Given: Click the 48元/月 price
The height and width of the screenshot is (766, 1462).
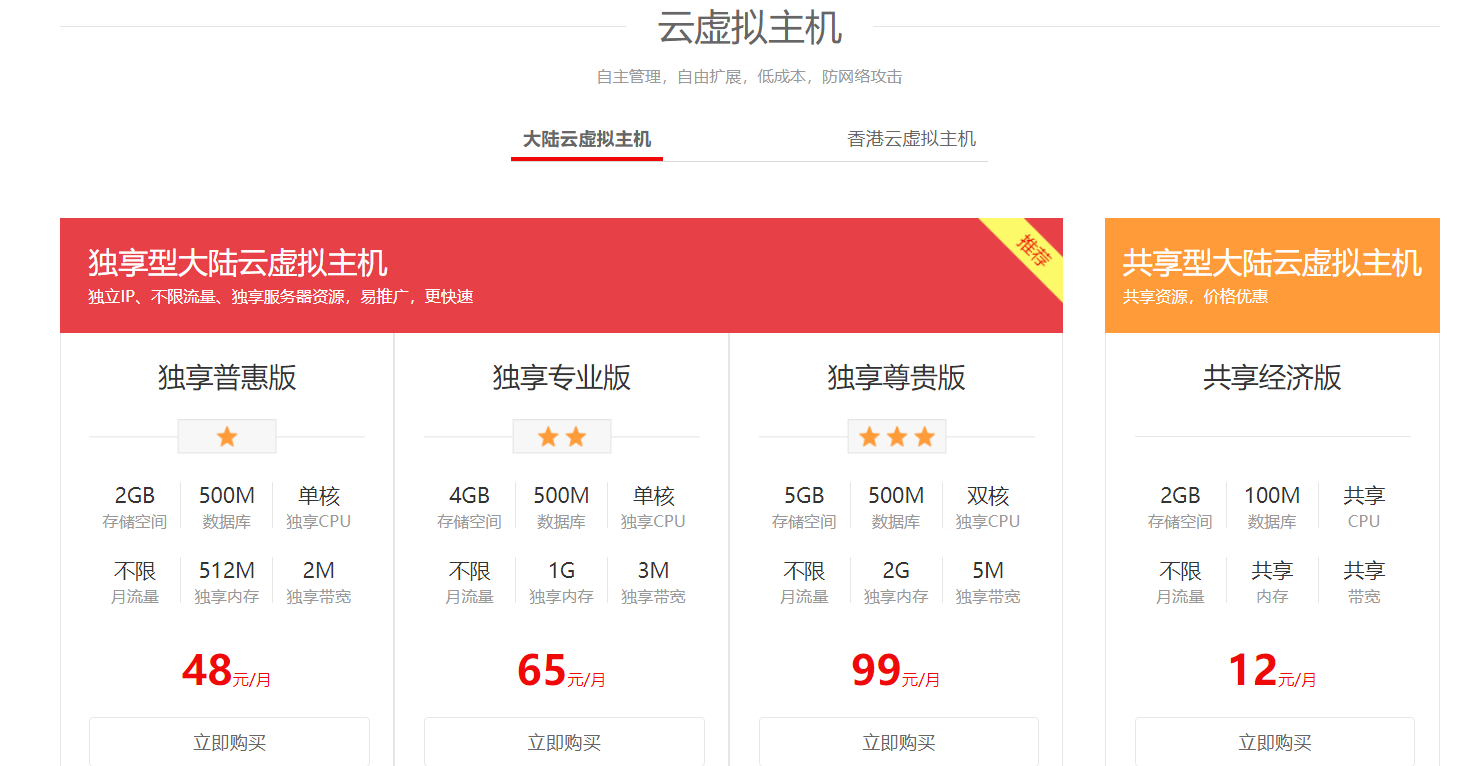Looking at the screenshot, I should [227, 671].
